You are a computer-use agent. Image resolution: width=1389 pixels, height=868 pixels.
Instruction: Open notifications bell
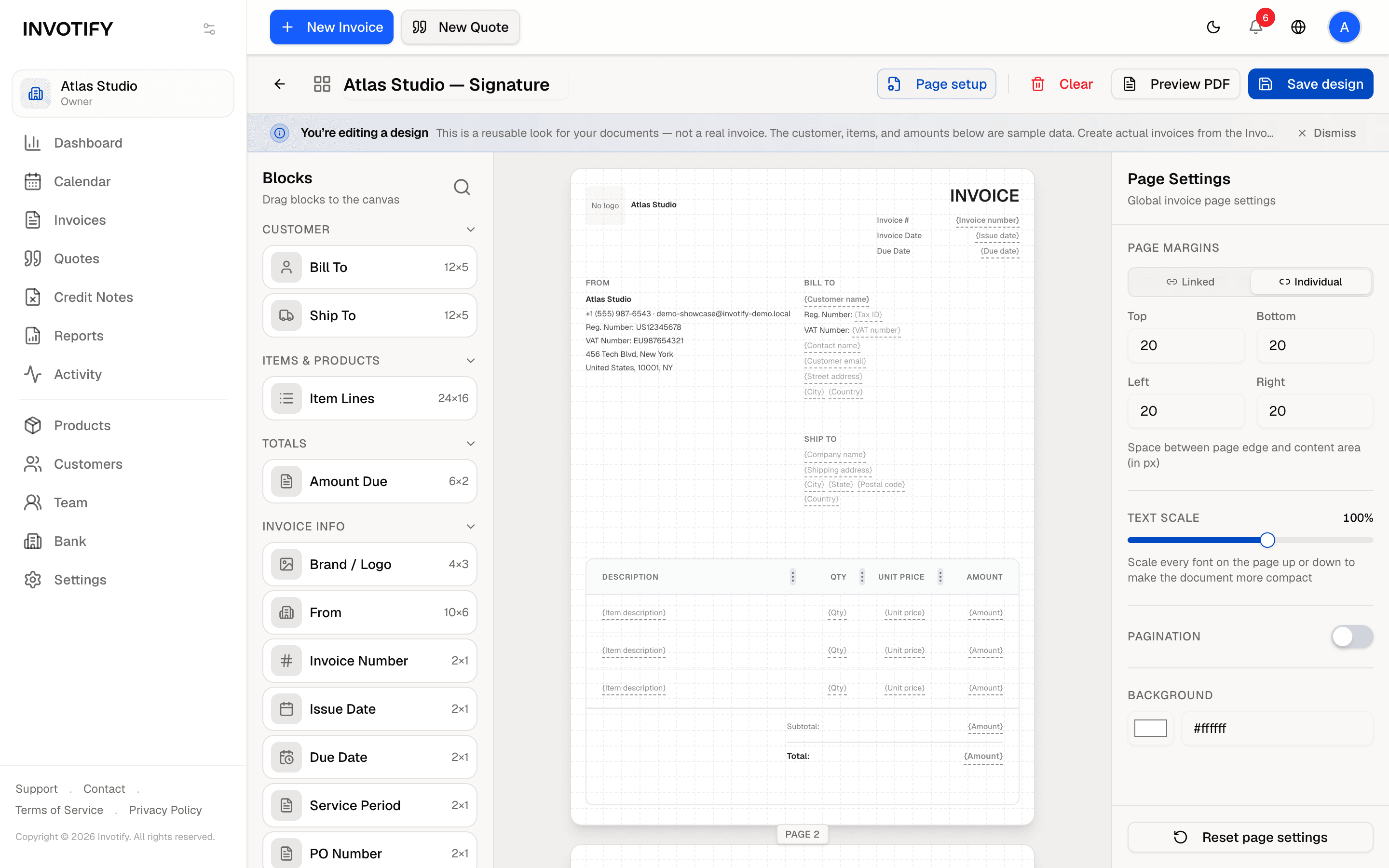pos(1256,27)
